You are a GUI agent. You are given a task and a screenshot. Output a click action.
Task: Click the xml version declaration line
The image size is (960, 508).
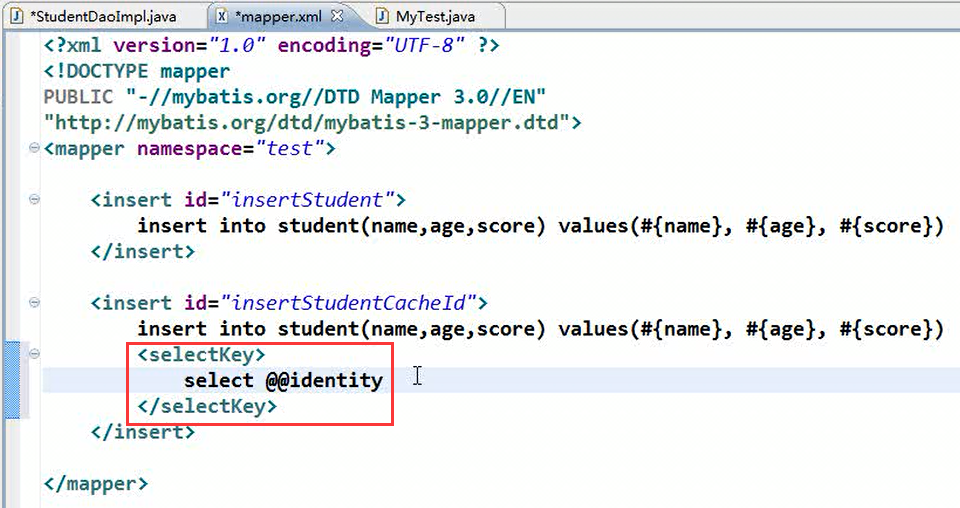(272, 45)
